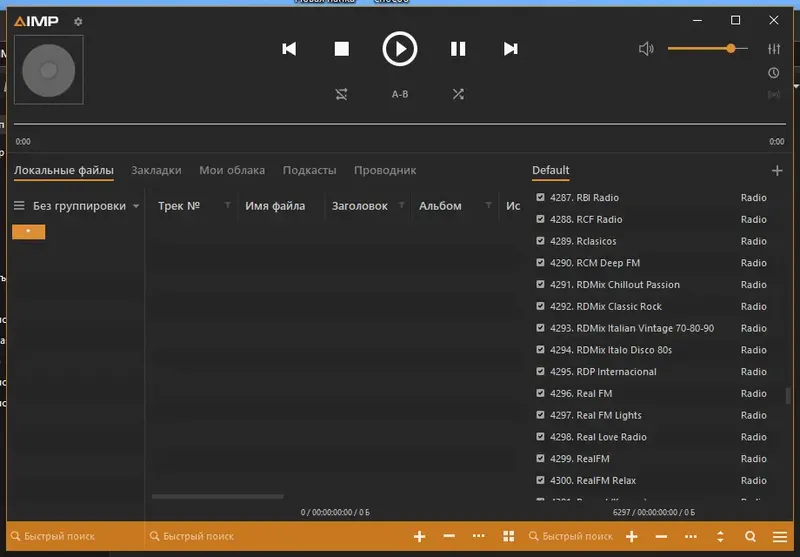Uncheck 4291. RDMix Chillout Passion checkbox
The width and height of the screenshot is (800, 557).
(x=540, y=284)
